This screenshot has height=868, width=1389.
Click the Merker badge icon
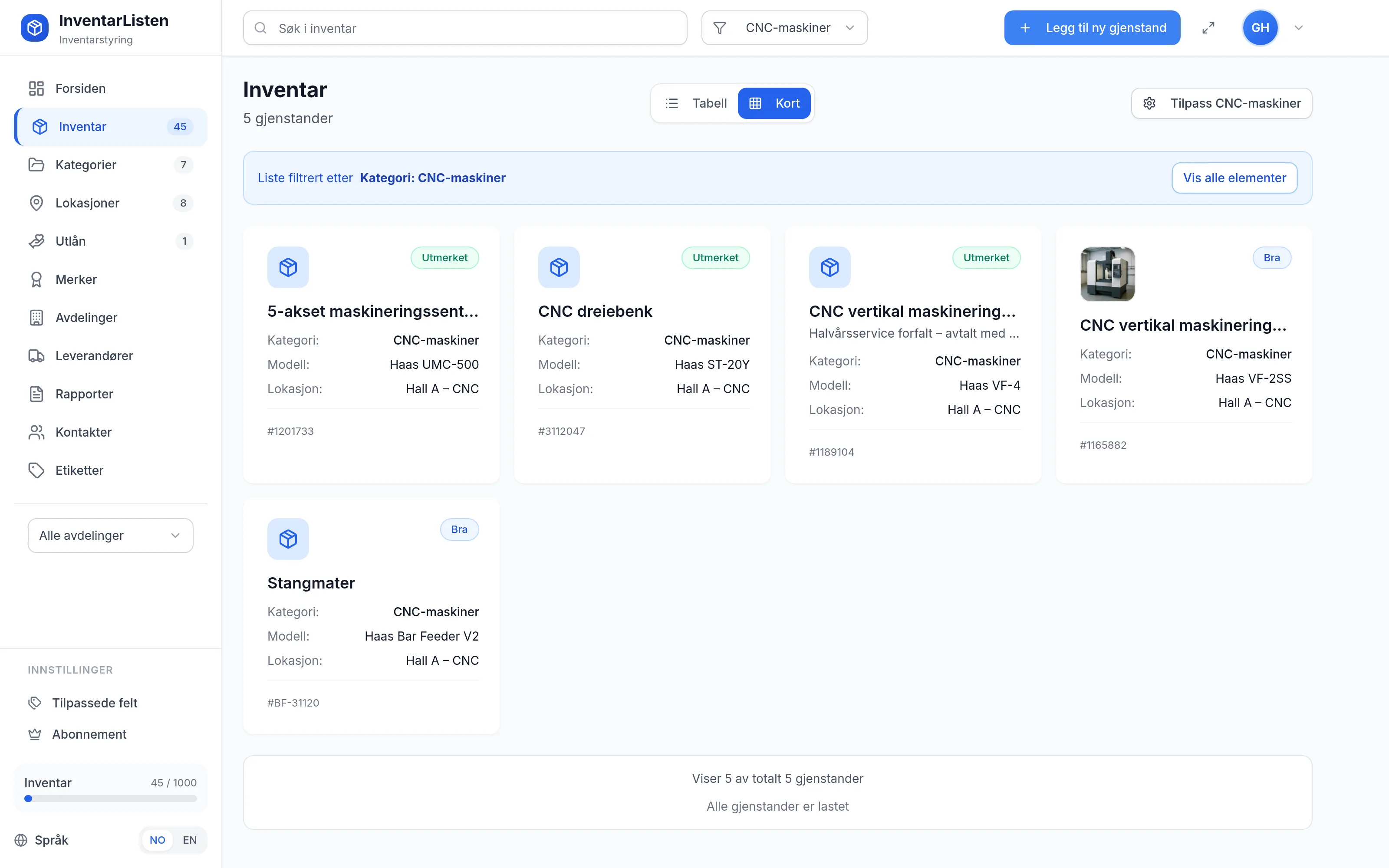click(36, 279)
